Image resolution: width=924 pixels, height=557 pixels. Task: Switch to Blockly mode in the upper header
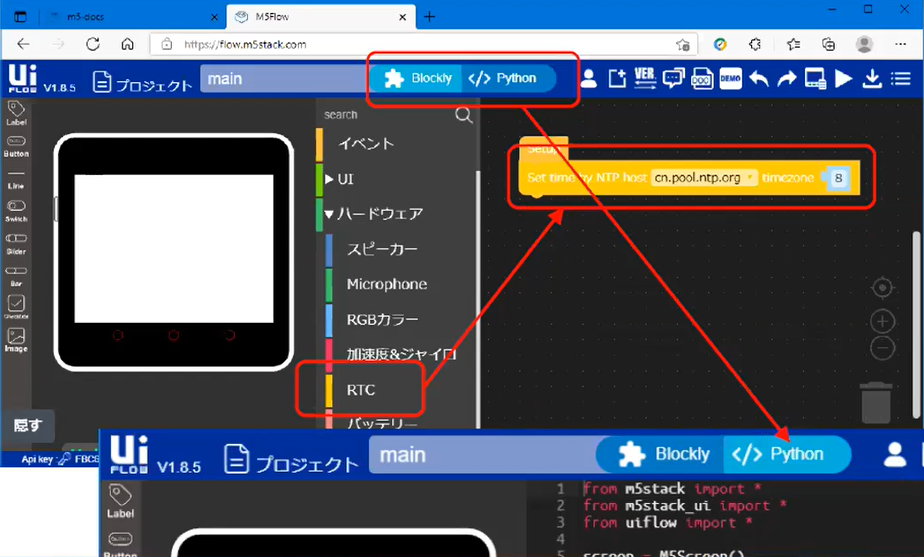click(x=419, y=78)
